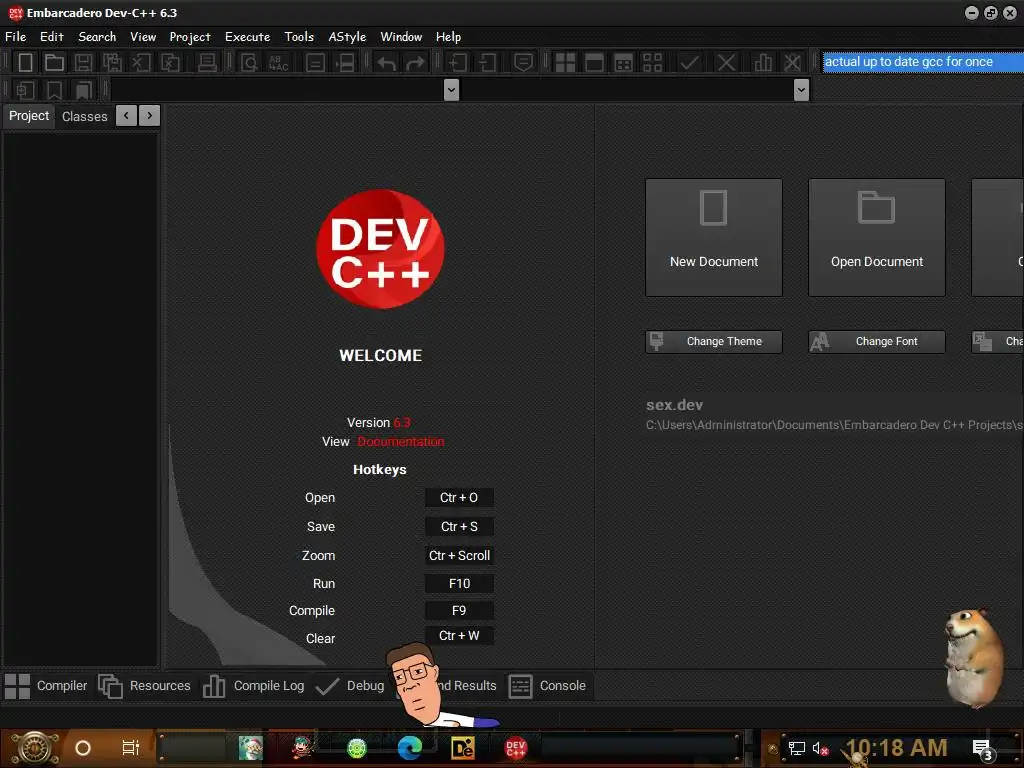Screen dimensions: 1024x768
Task: Open the Tools menu
Action: (299, 37)
